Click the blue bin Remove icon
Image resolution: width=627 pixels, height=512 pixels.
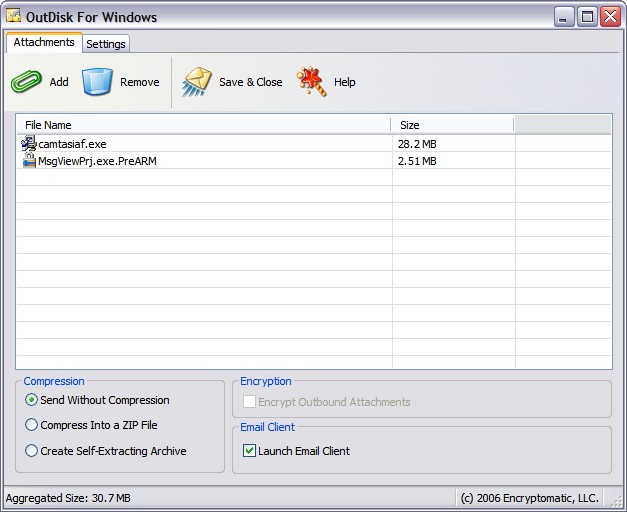(x=97, y=82)
